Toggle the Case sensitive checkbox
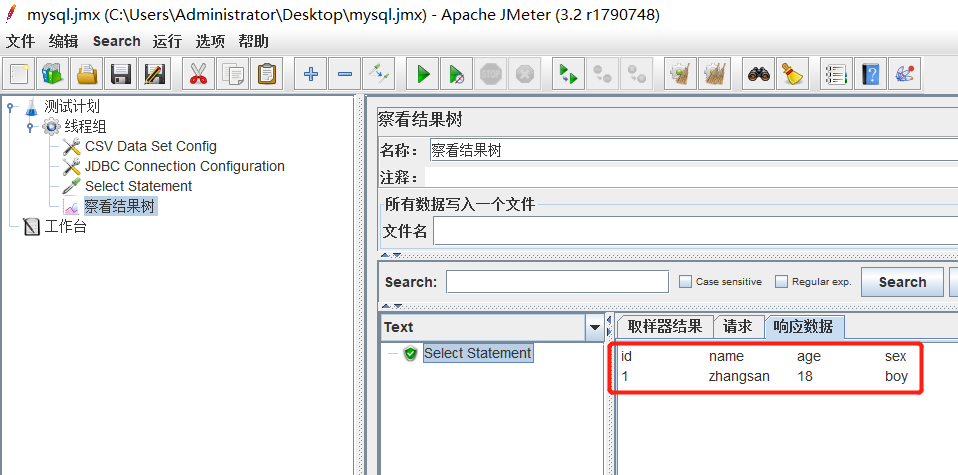958x475 pixels. [x=686, y=282]
